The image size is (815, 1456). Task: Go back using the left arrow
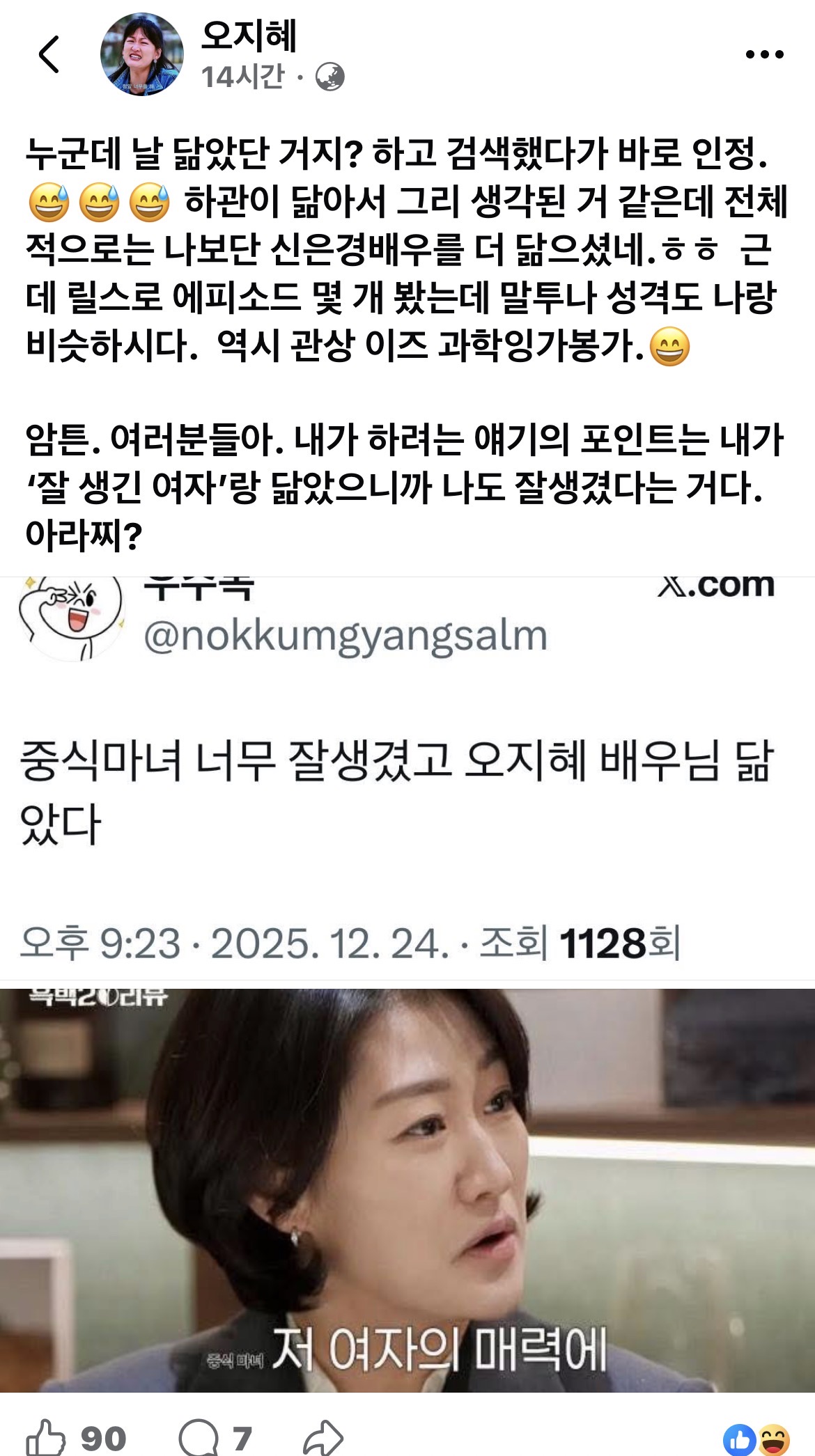point(49,54)
